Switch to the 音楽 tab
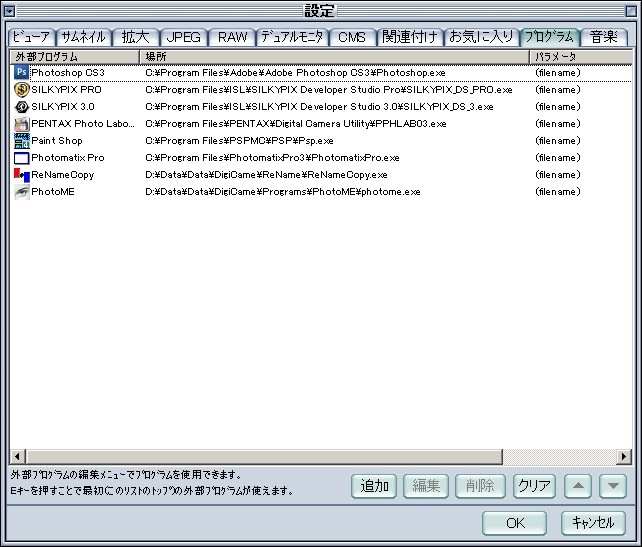Screen dimensions: 642x547 [x=604, y=37]
